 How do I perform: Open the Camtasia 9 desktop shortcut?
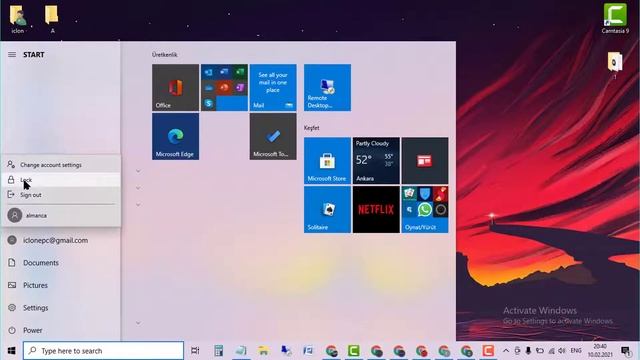tap(615, 18)
